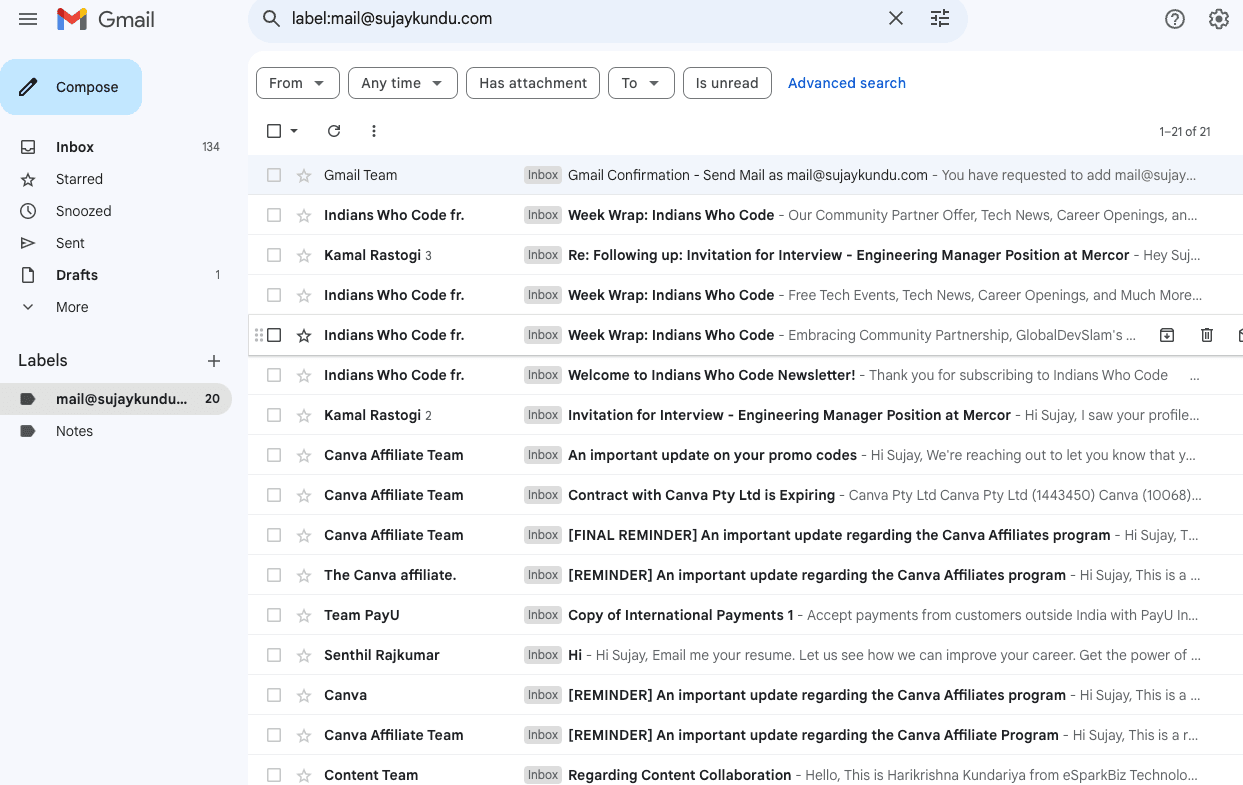This screenshot has width=1243, height=785.
Task: Open Advanced search link
Action: [x=846, y=83]
